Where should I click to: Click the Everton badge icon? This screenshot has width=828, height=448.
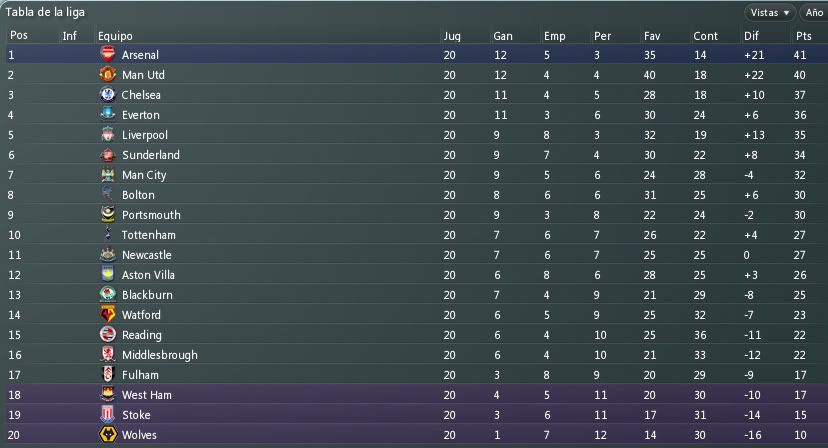(x=107, y=115)
